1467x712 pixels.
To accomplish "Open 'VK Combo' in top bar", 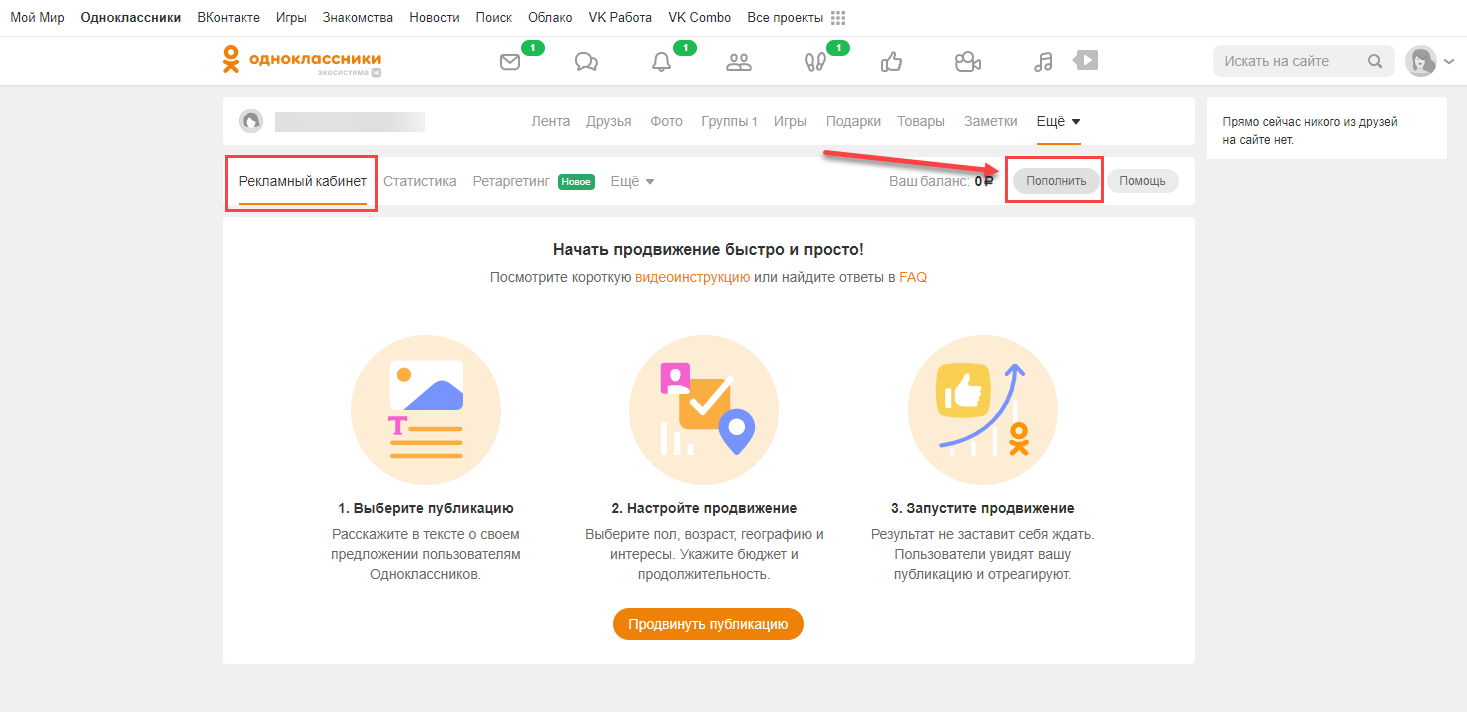I will pyautogui.click(x=699, y=18).
